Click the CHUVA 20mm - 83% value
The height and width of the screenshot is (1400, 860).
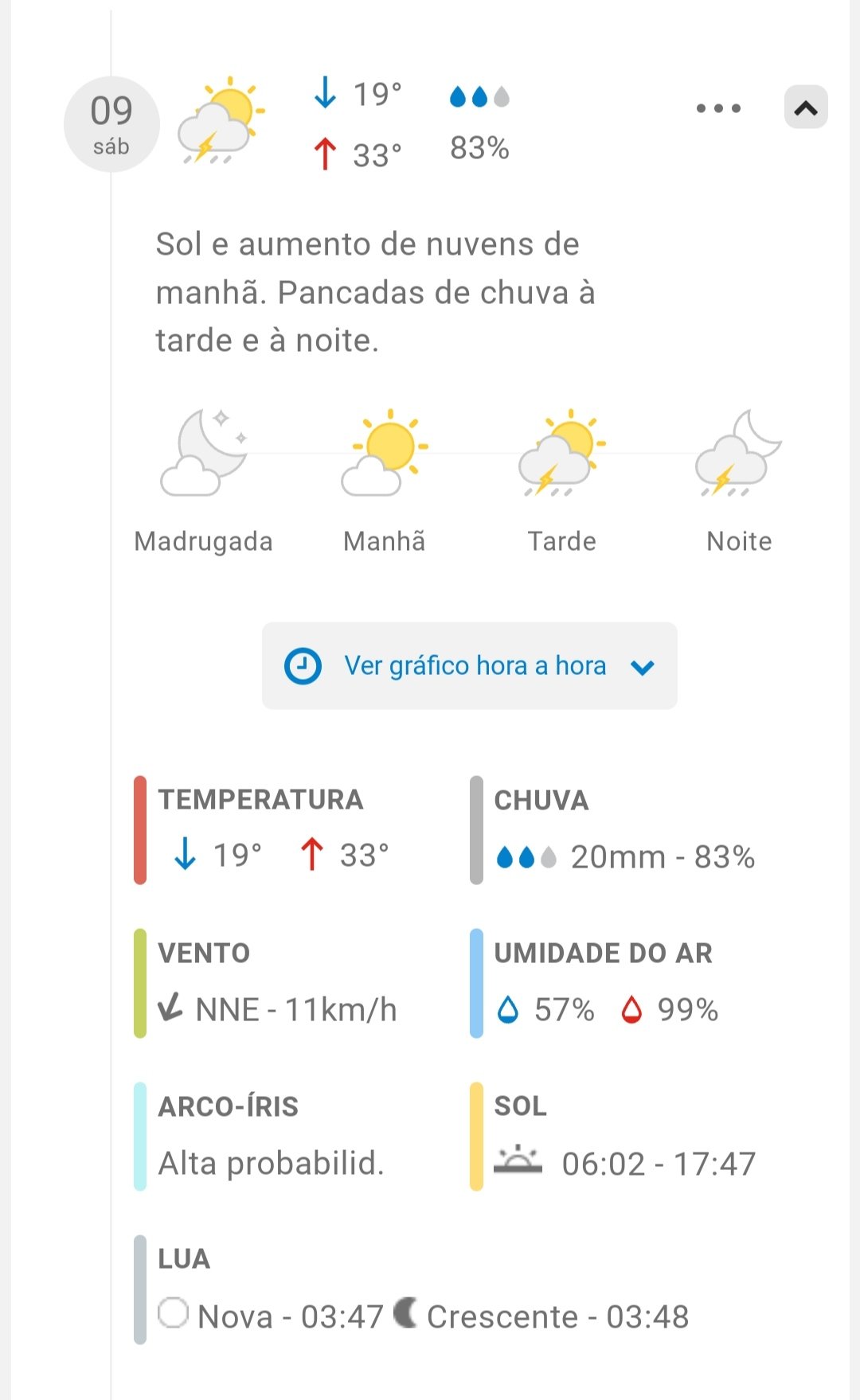(662, 857)
